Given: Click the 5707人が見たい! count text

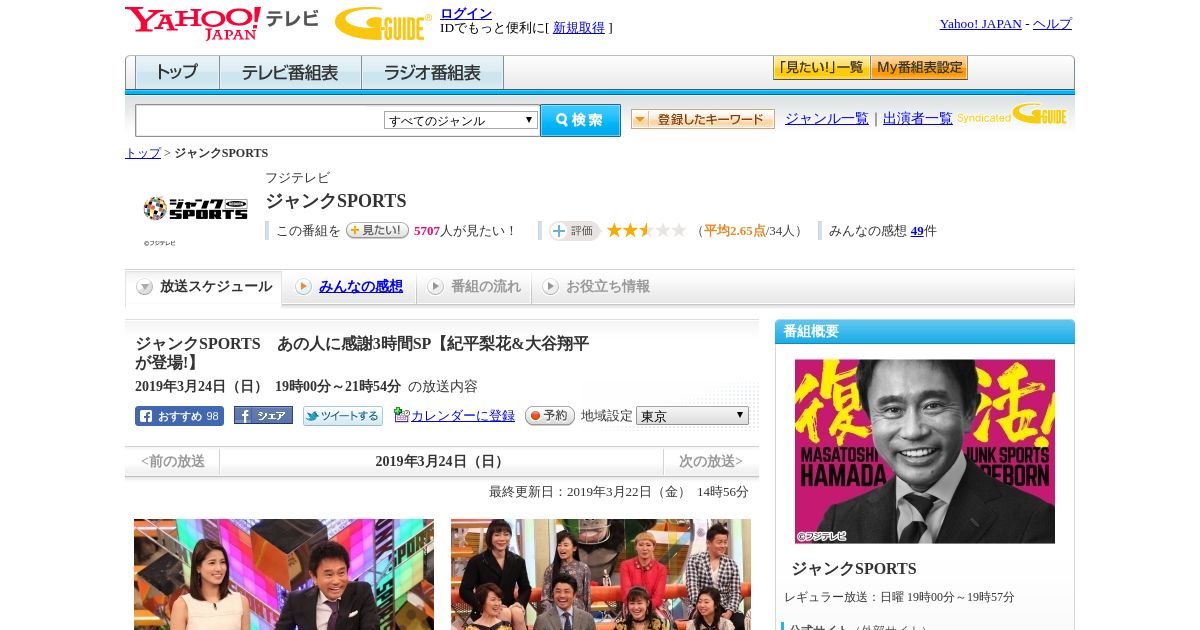Looking at the screenshot, I should [465, 231].
